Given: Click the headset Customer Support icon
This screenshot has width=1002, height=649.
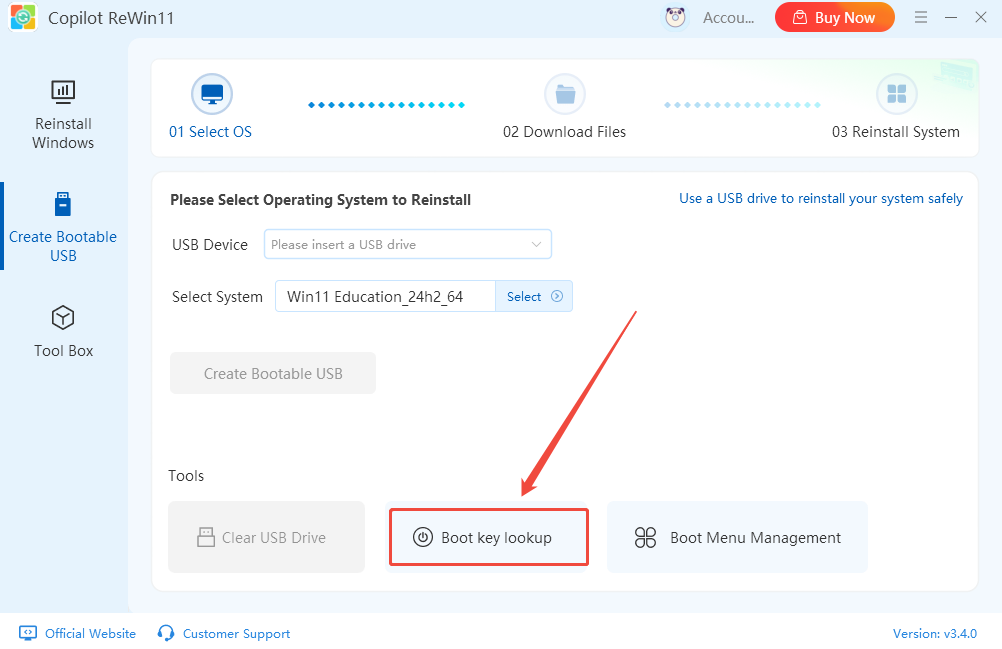Looking at the screenshot, I should click(x=167, y=633).
